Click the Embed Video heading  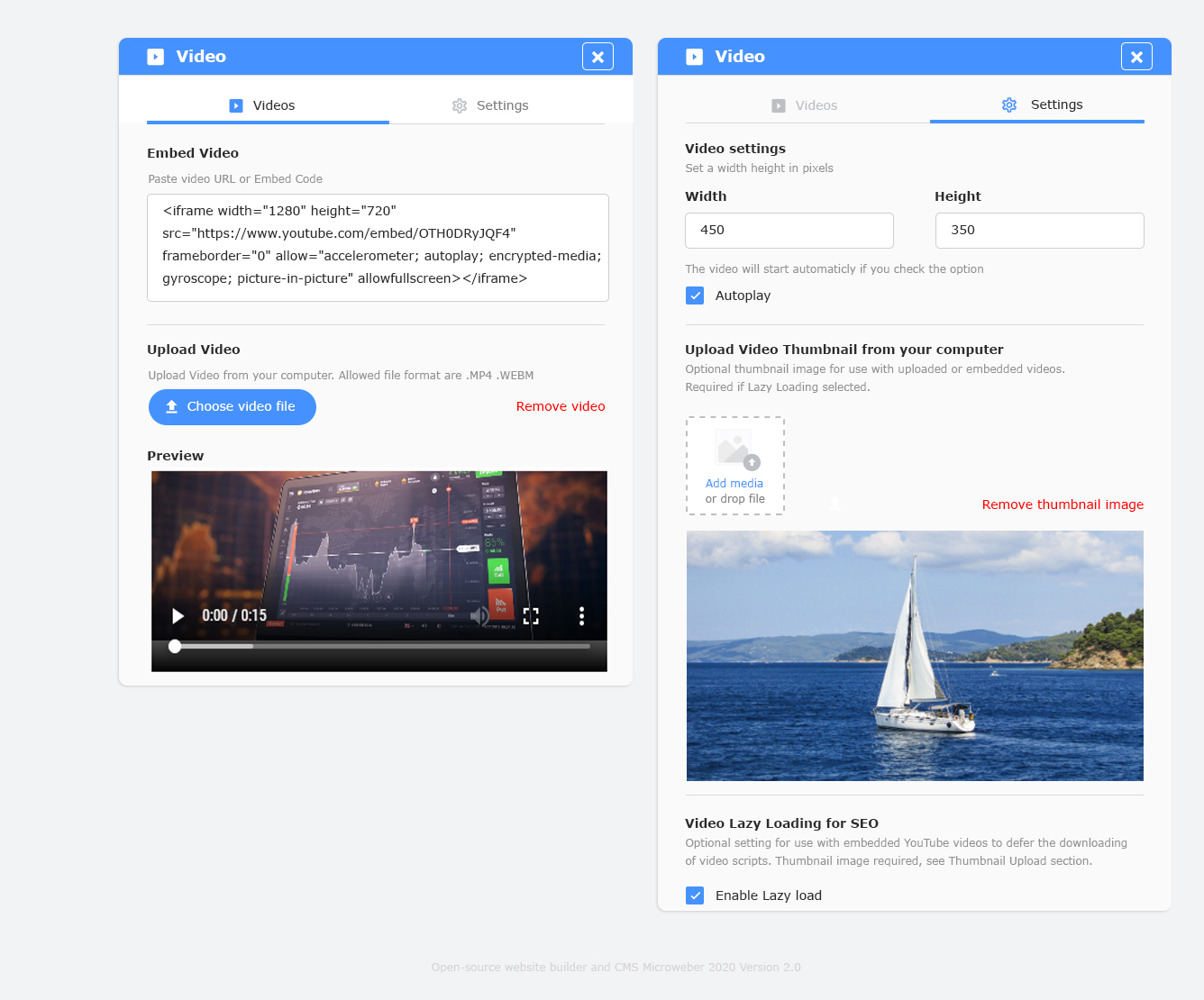coord(193,153)
